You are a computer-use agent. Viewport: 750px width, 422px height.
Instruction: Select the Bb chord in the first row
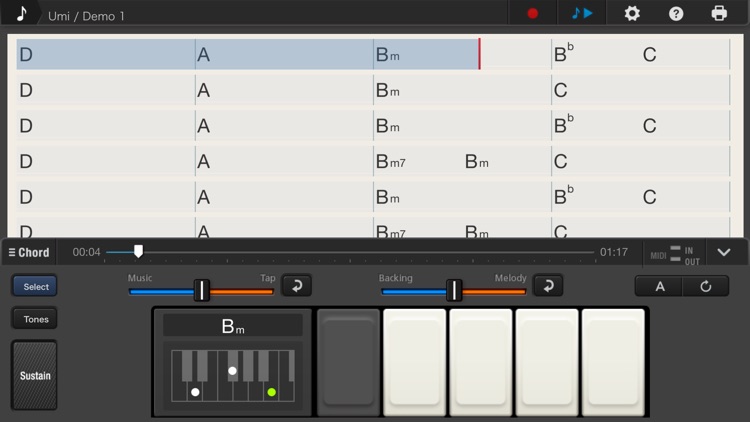(563, 54)
